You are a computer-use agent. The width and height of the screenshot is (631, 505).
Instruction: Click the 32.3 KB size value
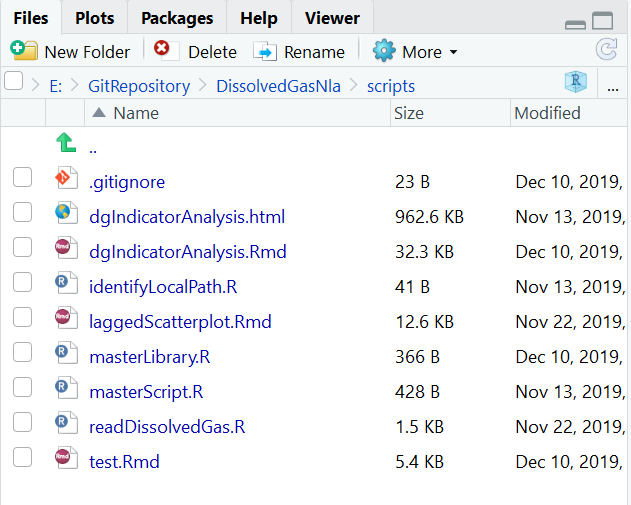[425, 252]
